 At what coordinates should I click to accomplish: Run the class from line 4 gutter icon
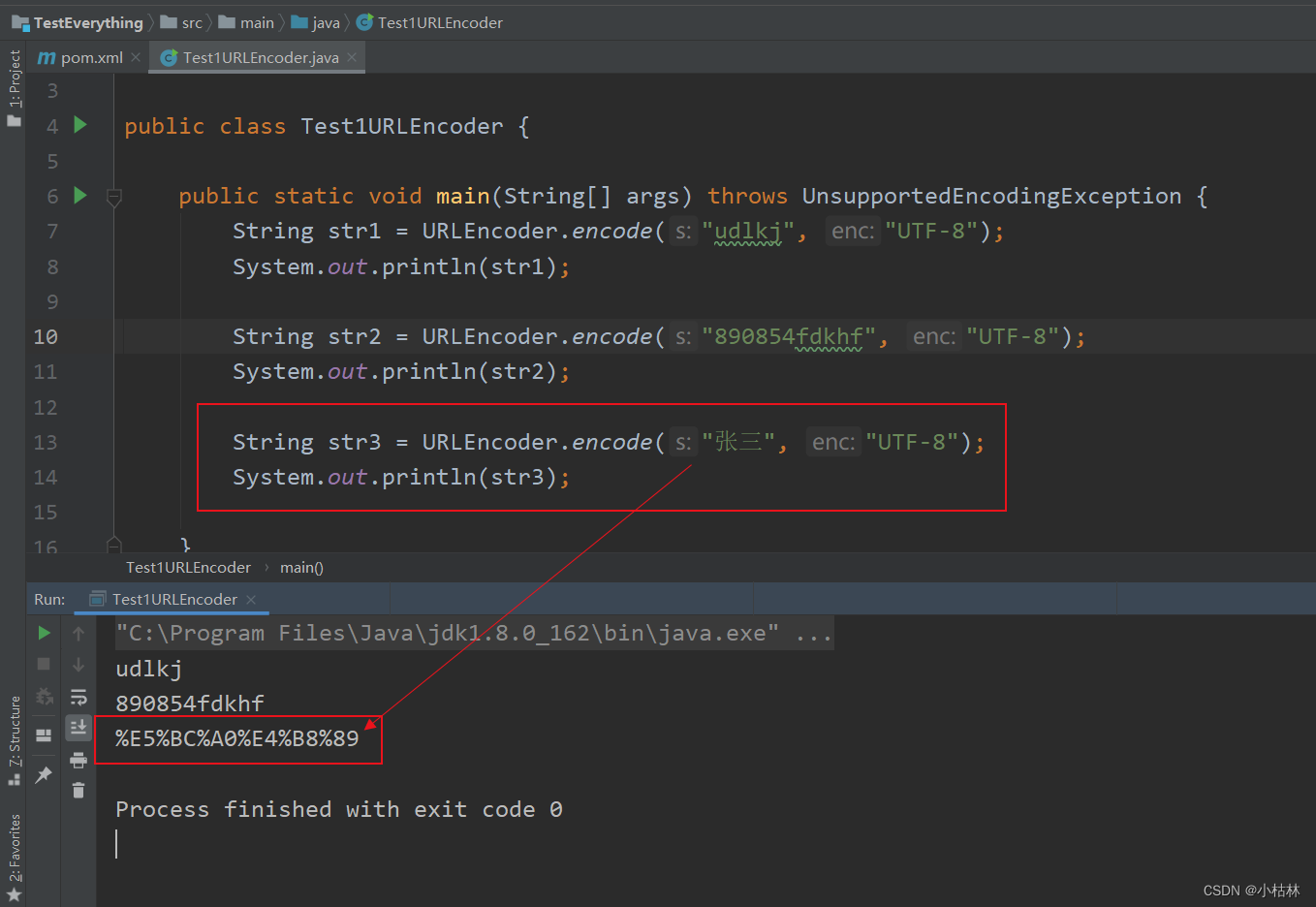pyautogui.click(x=79, y=125)
